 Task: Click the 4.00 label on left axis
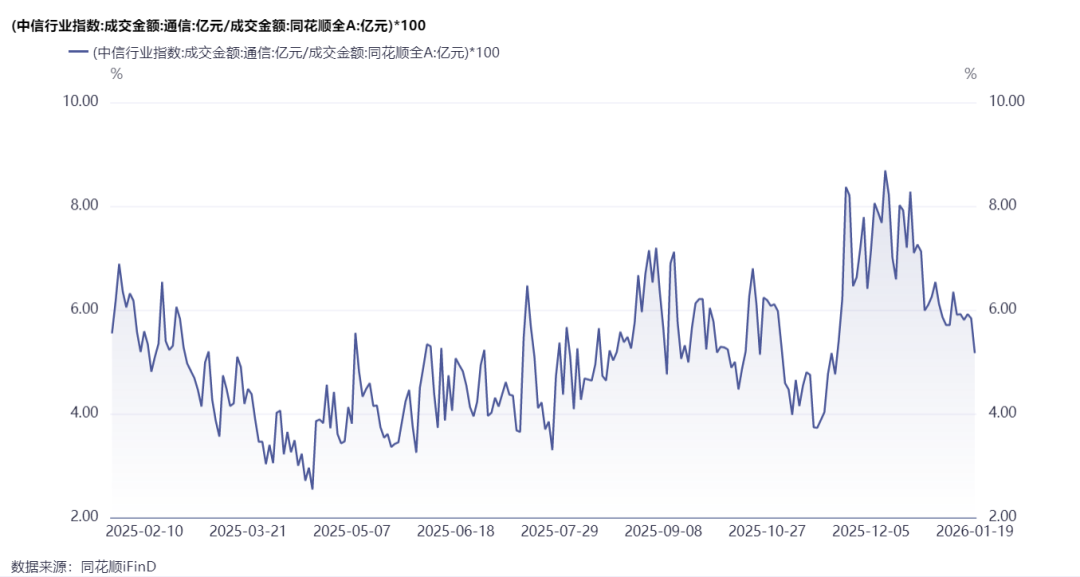(85, 413)
